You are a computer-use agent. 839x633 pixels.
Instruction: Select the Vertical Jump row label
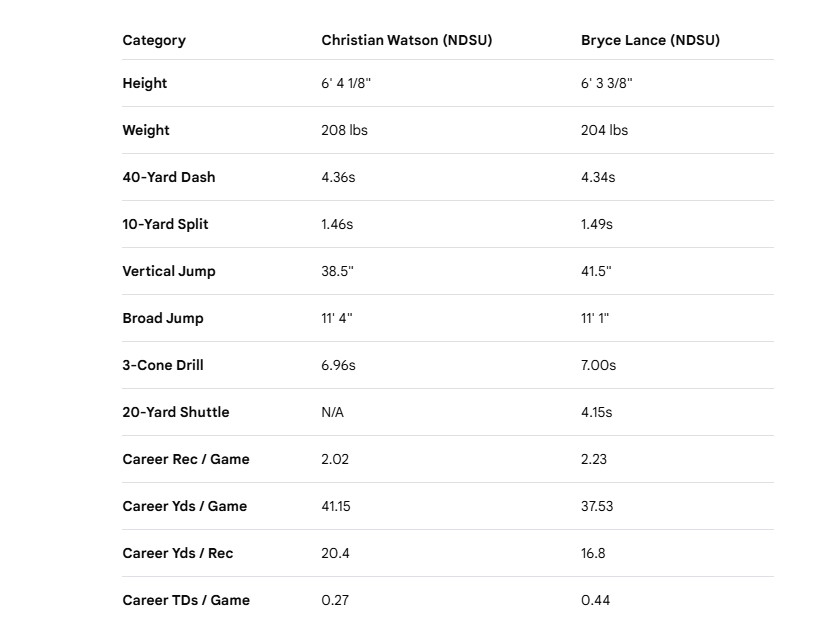point(169,271)
